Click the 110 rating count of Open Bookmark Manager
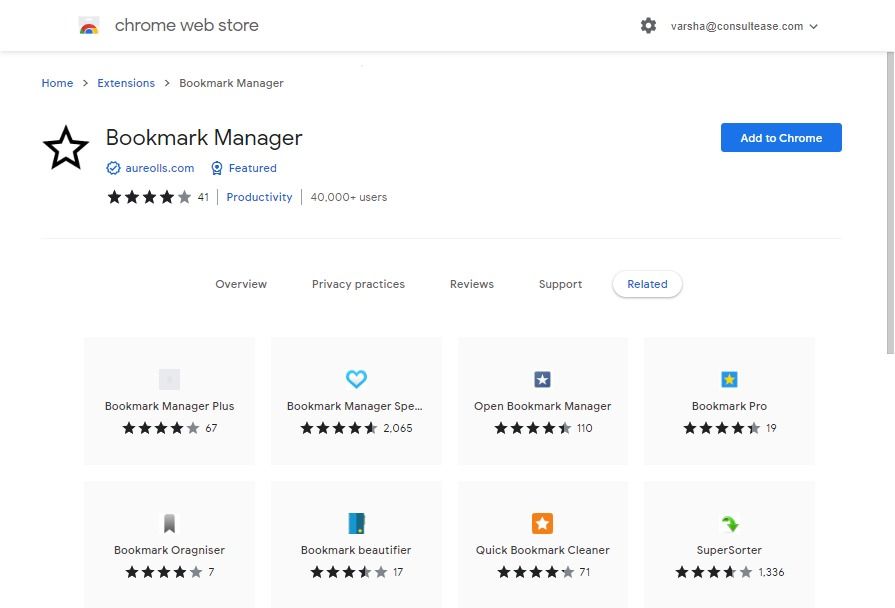This screenshot has width=895, height=608. 584,428
